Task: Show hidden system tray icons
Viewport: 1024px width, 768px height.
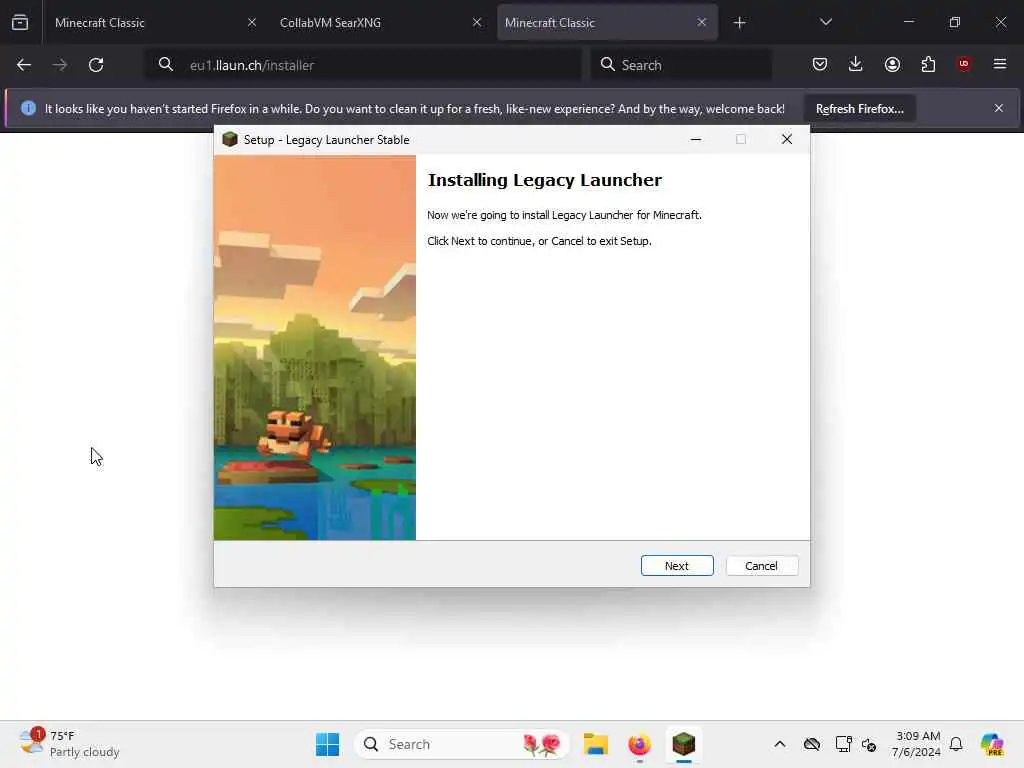Action: pos(780,744)
